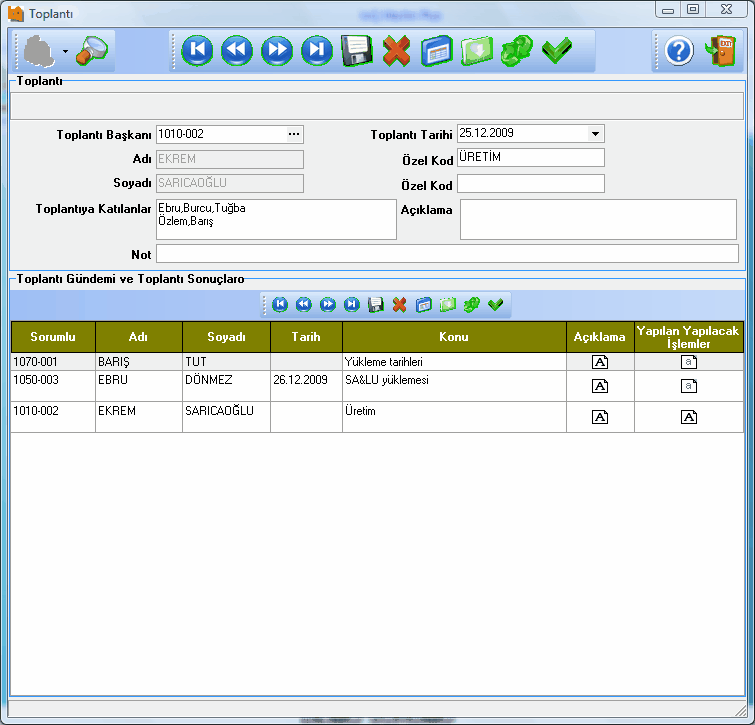Open Yapılacak İşlemler icon for BARIŞ row

(x=689, y=362)
